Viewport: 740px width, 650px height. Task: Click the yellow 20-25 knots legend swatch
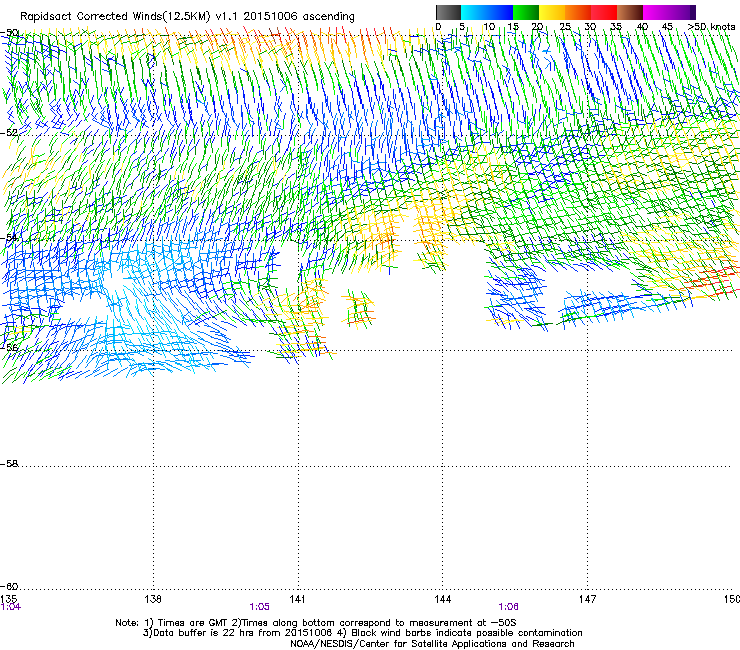tap(552, 12)
